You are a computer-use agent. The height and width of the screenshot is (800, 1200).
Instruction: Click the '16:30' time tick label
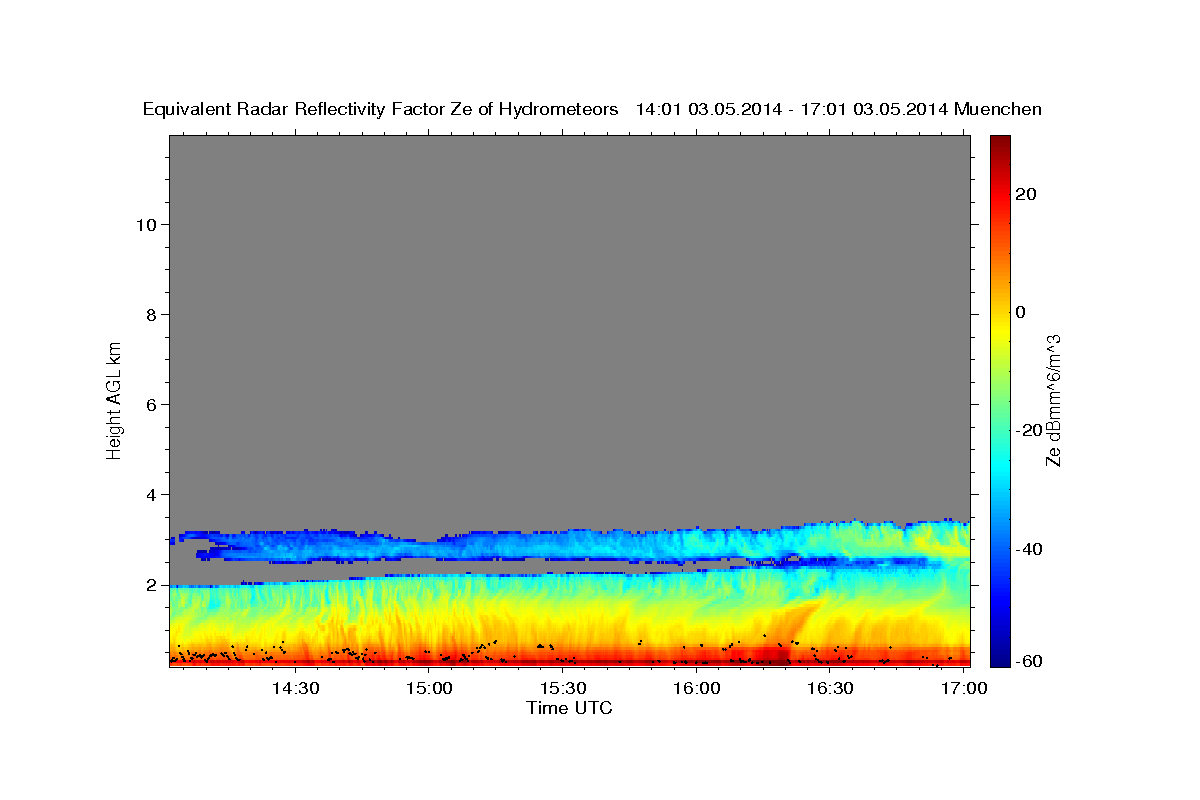coord(830,689)
